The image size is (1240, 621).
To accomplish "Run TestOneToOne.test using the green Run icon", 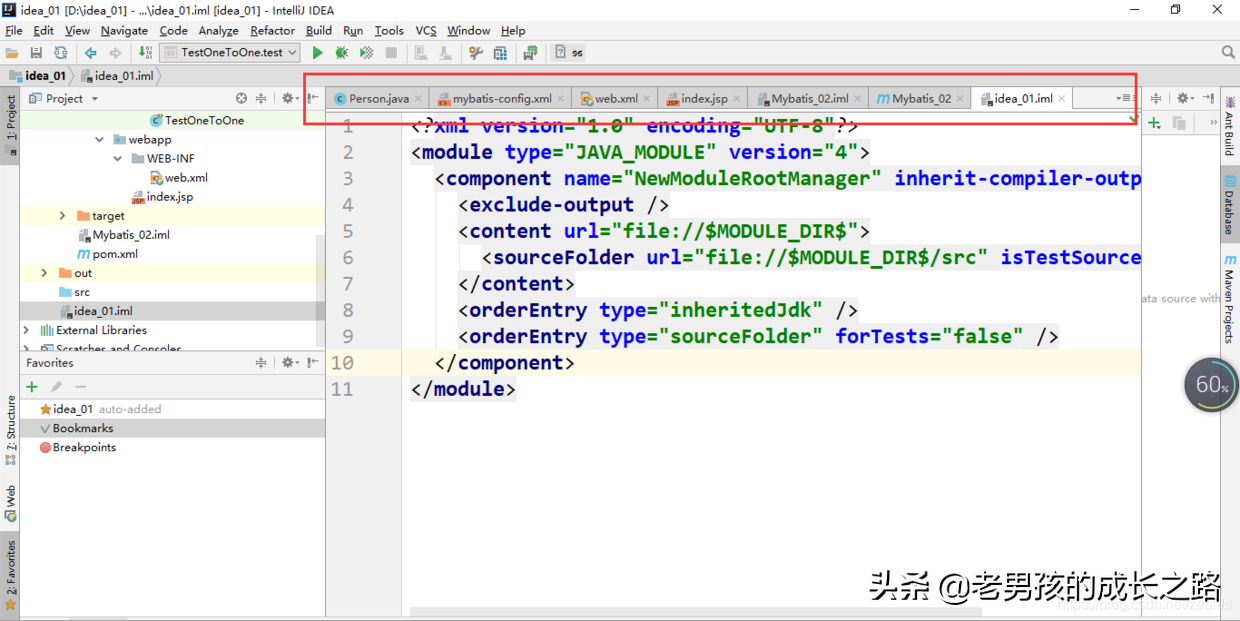I will [317, 52].
